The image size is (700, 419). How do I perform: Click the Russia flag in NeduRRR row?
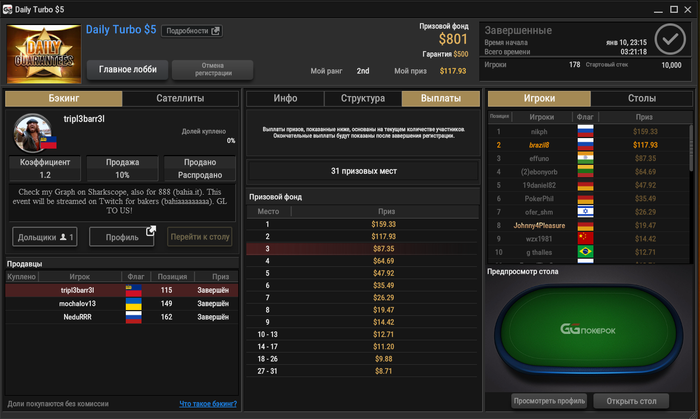pos(133,317)
